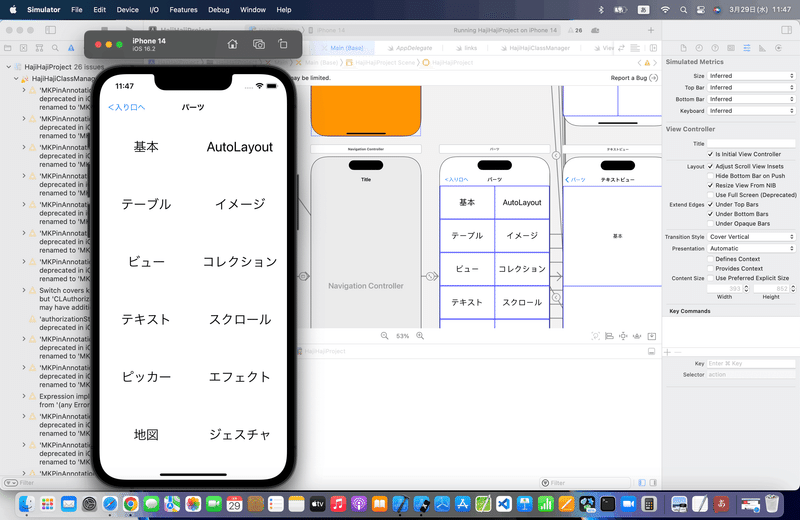This screenshot has width=800, height=520.
Task: Open the Top Bar dropdown
Action: pos(751,87)
